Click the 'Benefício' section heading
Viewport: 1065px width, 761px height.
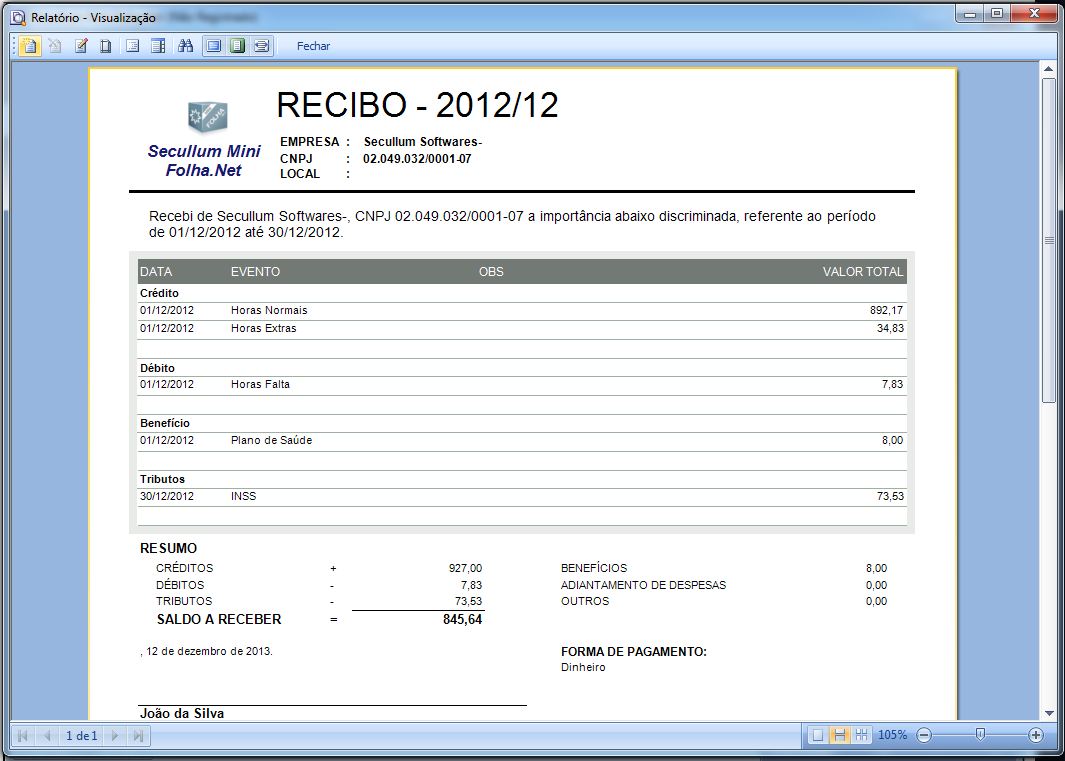(165, 423)
